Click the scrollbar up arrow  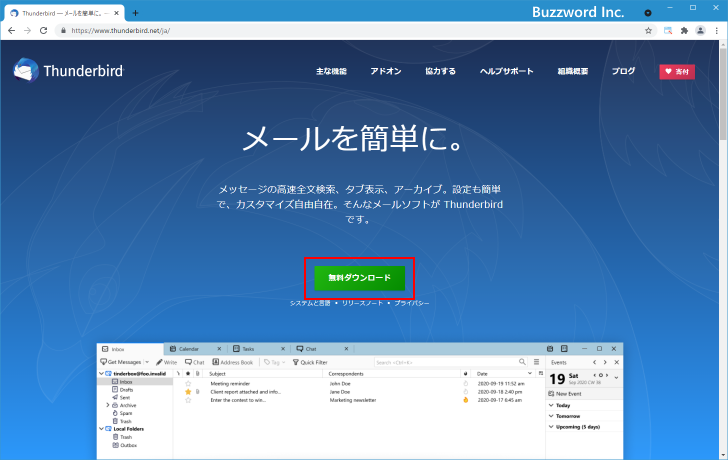(x=723, y=44)
